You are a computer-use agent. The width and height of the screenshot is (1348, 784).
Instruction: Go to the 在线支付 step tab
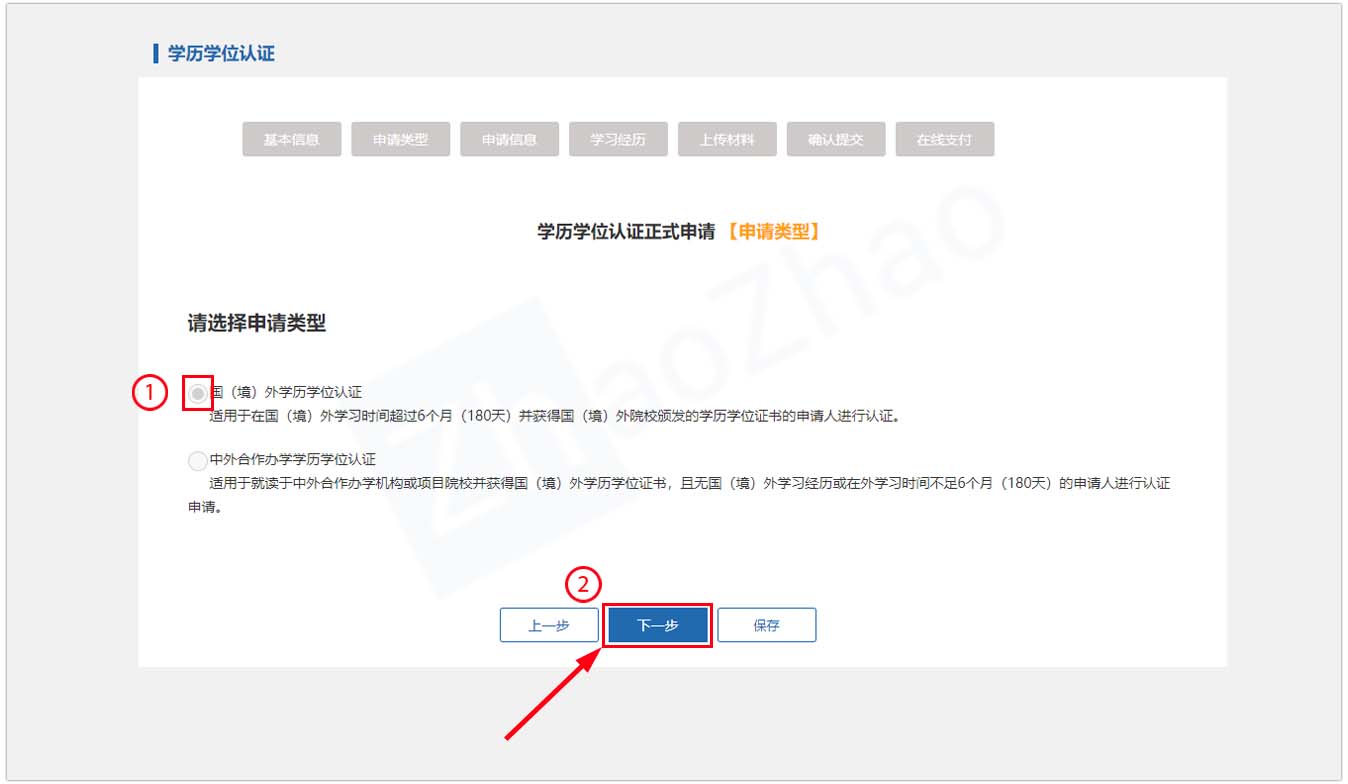click(945, 140)
